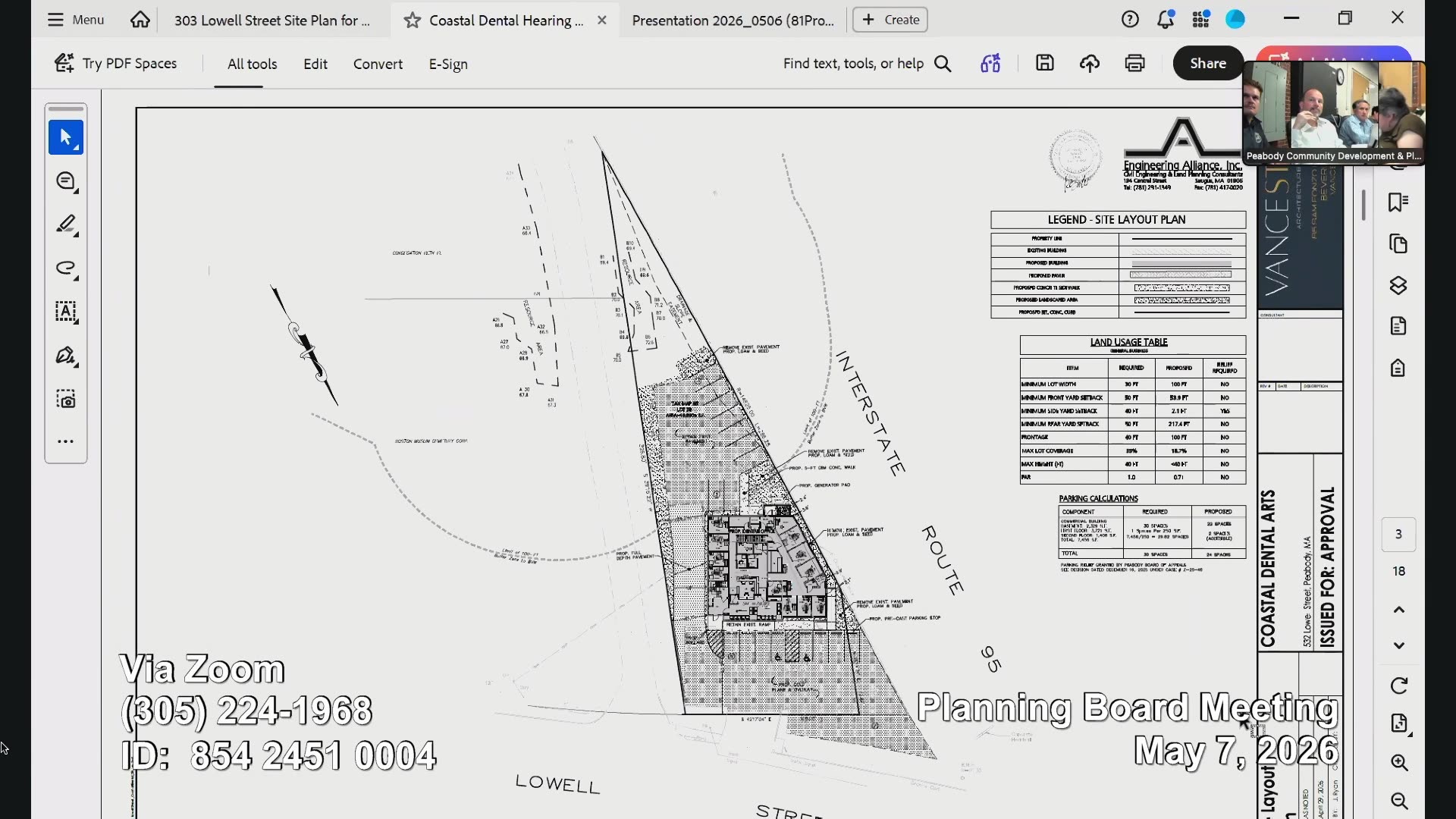
Task: Click the Create button
Action: click(890, 20)
